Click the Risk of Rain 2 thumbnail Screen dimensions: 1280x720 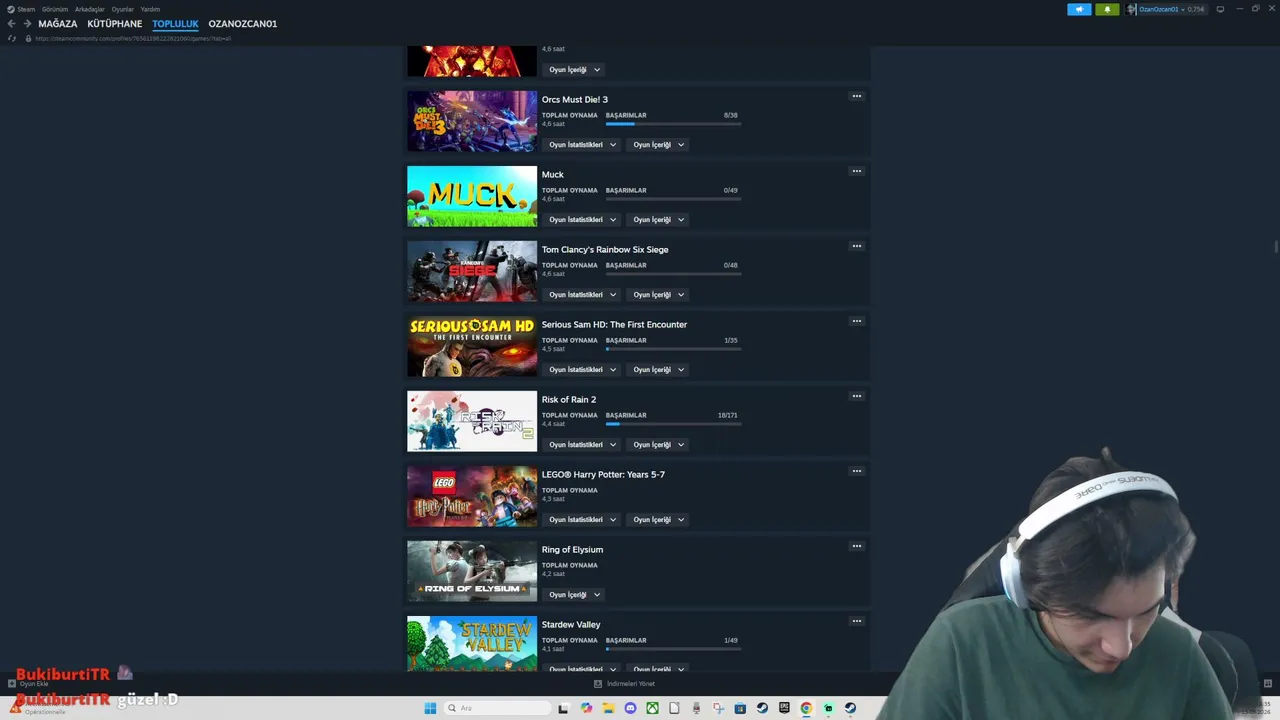(472, 421)
